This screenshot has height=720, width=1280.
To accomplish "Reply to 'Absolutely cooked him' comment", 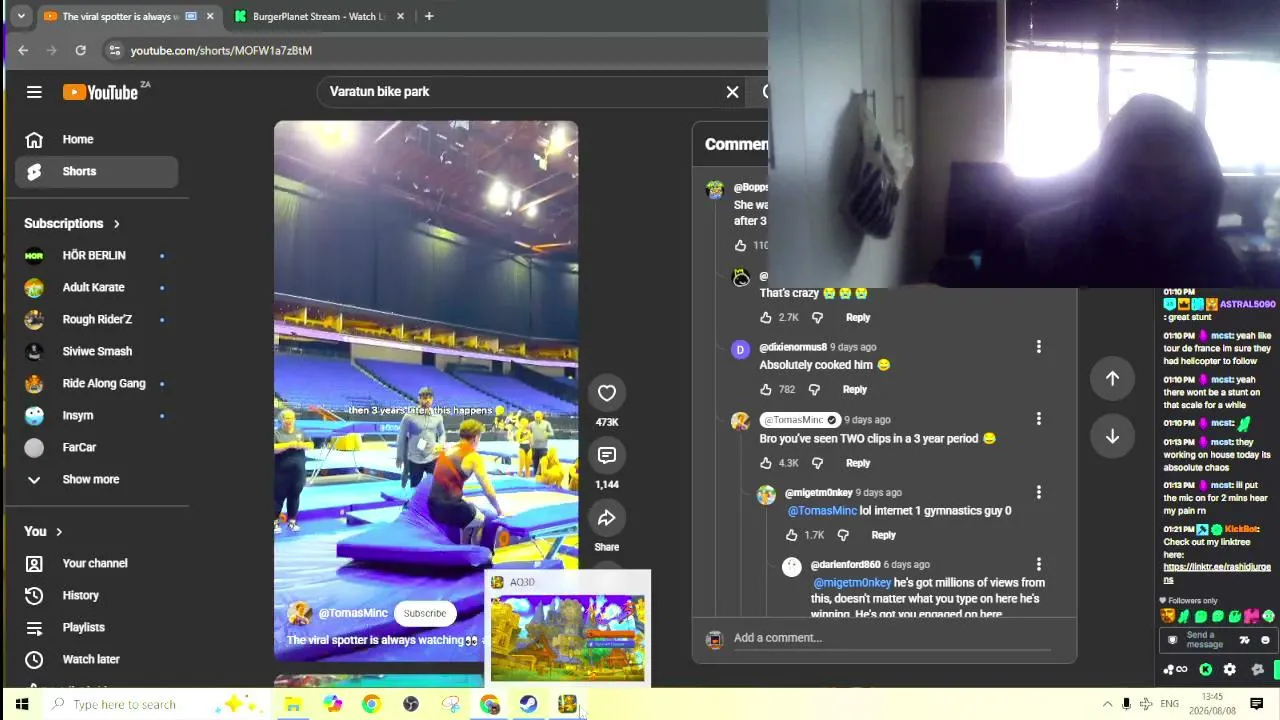I will [854, 389].
